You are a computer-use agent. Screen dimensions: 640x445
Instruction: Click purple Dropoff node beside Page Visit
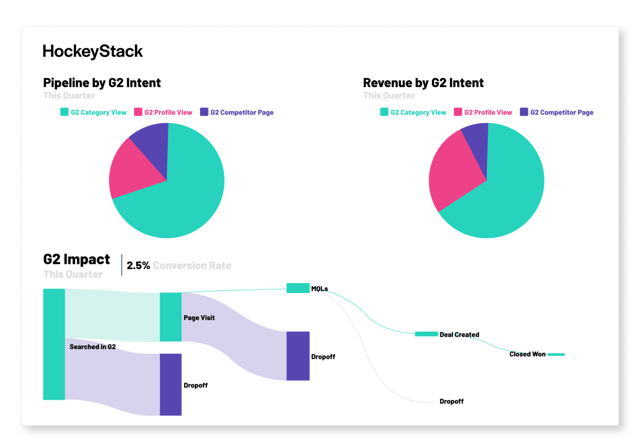tap(298, 356)
